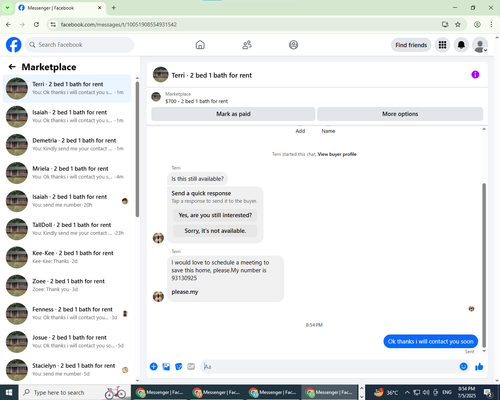Open the Chrome profile icon
Image resolution: width=500 pixels, height=400 pixels.
(x=477, y=24)
